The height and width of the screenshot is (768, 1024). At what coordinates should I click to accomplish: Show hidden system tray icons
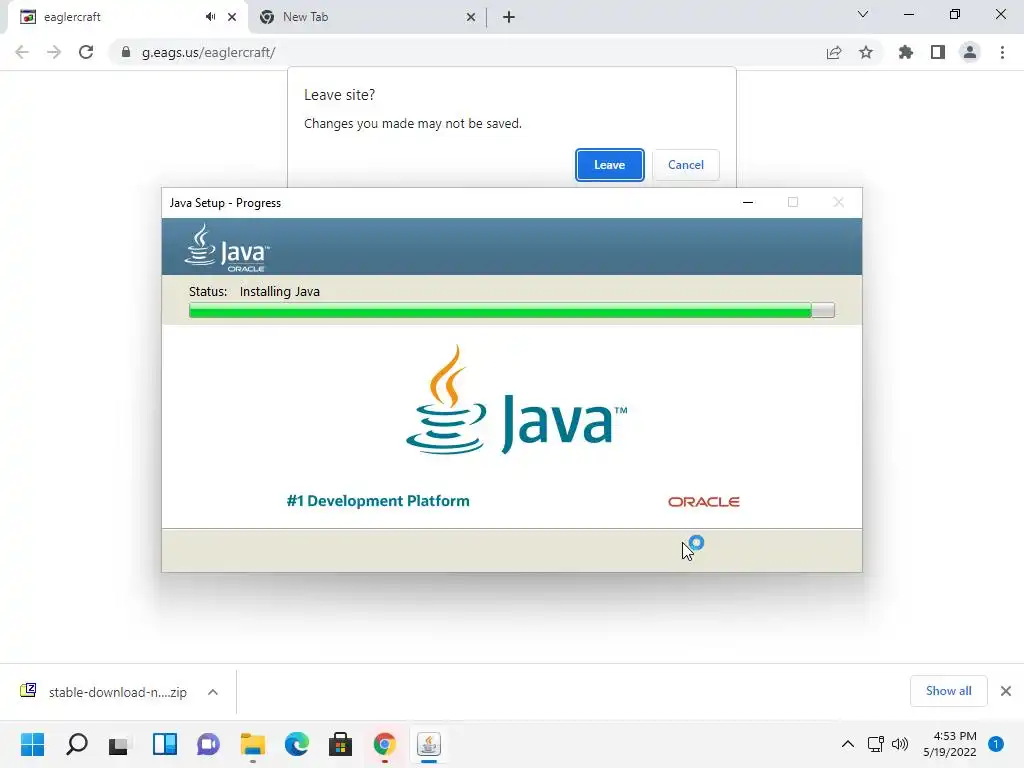[848, 744]
